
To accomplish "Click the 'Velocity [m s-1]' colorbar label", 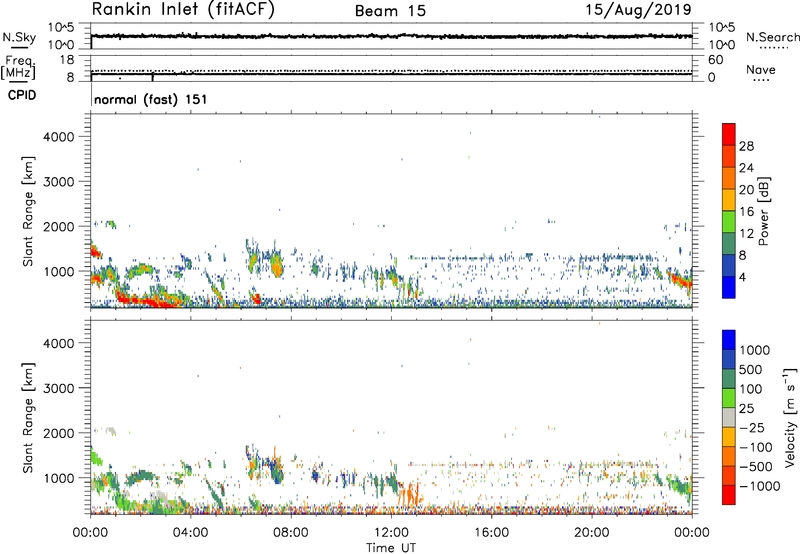I will pyautogui.click(x=790, y=417).
